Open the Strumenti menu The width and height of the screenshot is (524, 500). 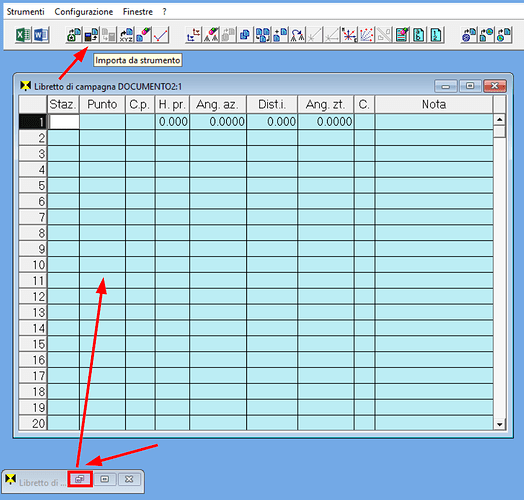click(x=25, y=12)
